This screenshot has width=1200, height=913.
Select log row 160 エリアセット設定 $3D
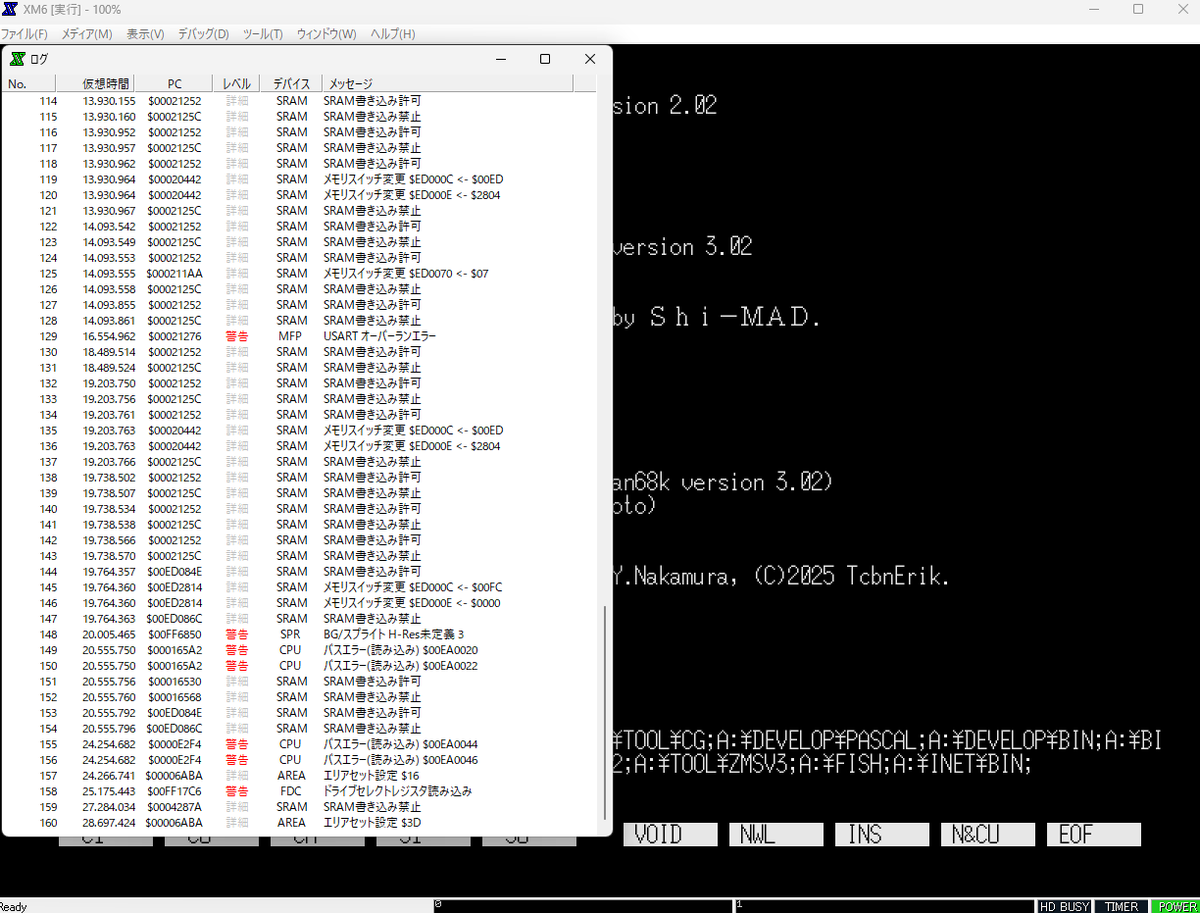300,822
